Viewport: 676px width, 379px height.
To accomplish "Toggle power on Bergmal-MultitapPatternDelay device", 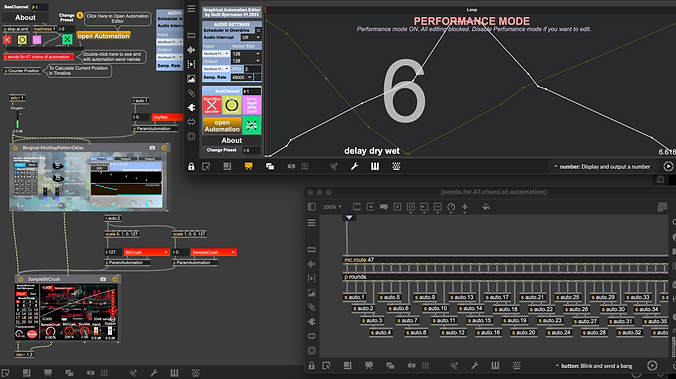I will click(16, 147).
